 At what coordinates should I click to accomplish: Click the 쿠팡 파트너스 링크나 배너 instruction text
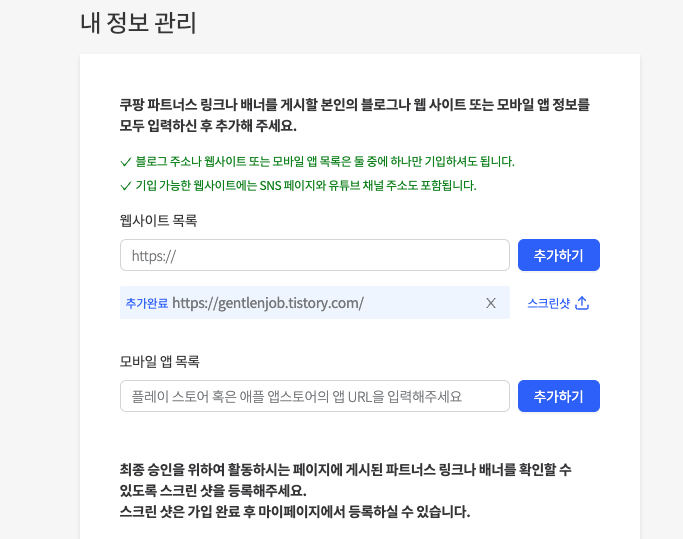click(355, 115)
